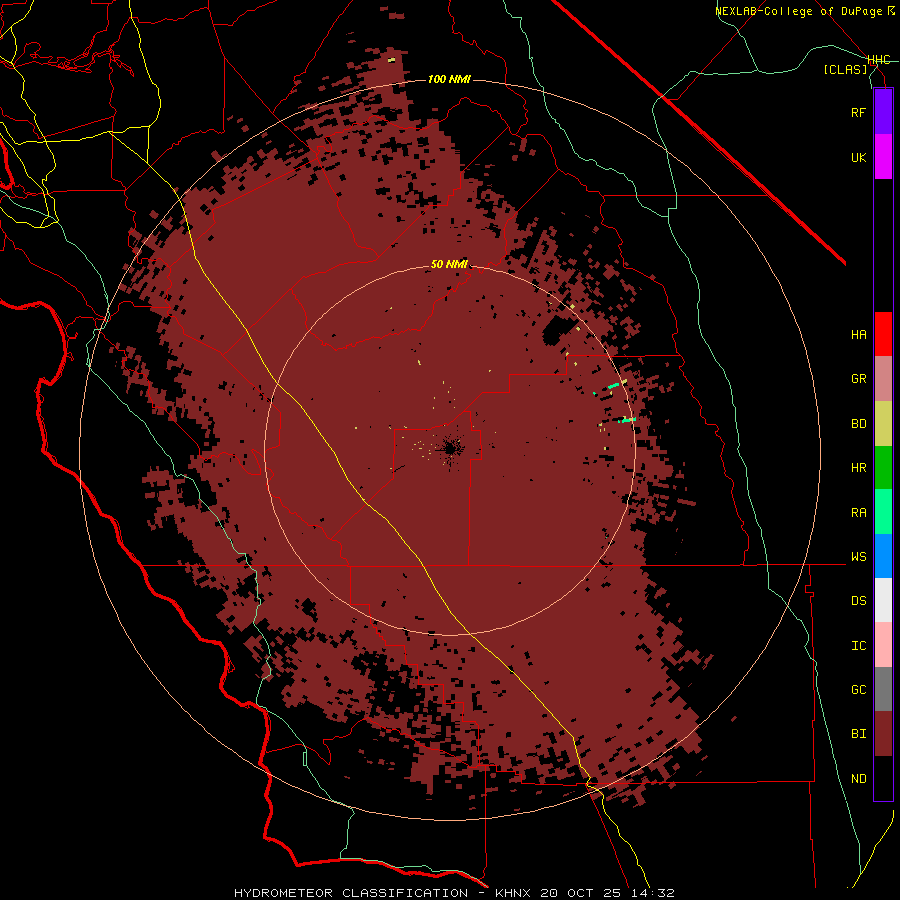This screenshot has height=900, width=900.
Task: Click the HHC product code label
Action: click(x=878, y=60)
